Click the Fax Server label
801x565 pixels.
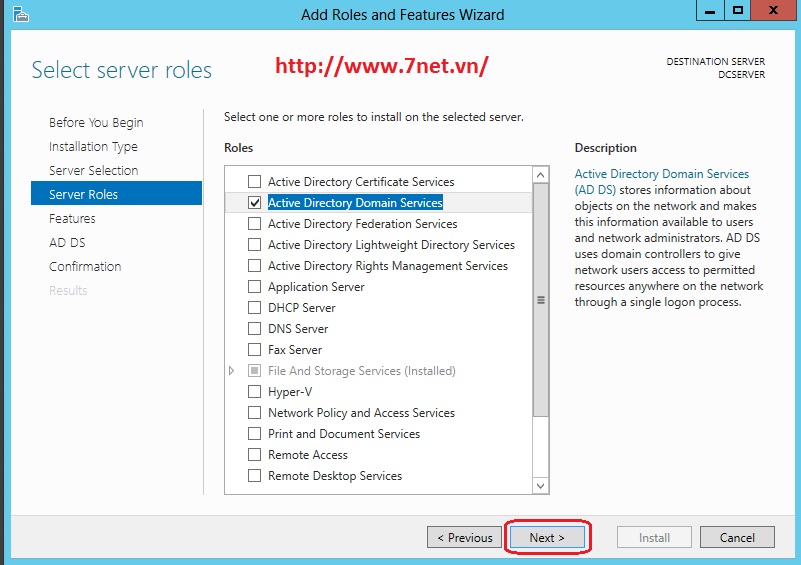pos(295,350)
